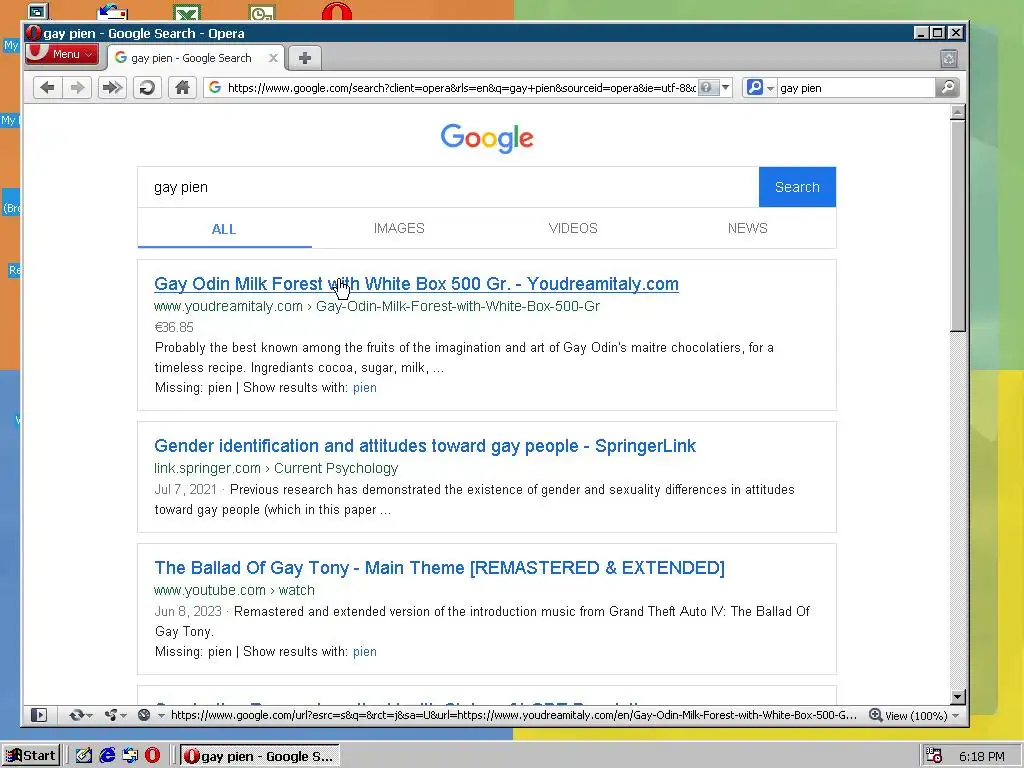The width and height of the screenshot is (1024, 768).
Task: Reload the page with the refresh icon
Action: [x=148, y=88]
